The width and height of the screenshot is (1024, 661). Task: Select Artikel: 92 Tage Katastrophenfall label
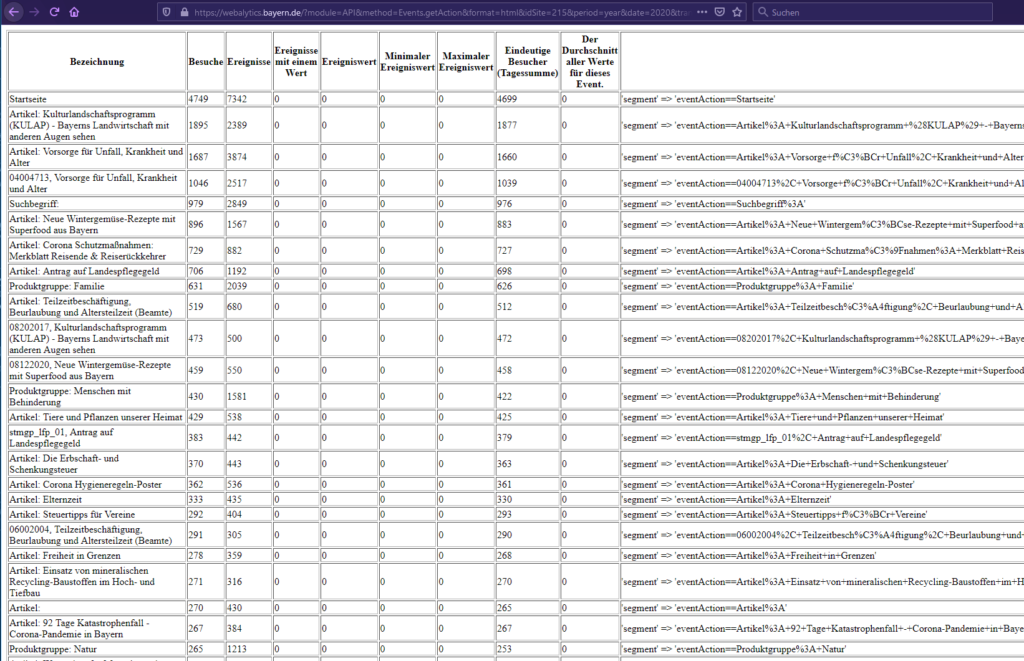click(x=80, y=628)
